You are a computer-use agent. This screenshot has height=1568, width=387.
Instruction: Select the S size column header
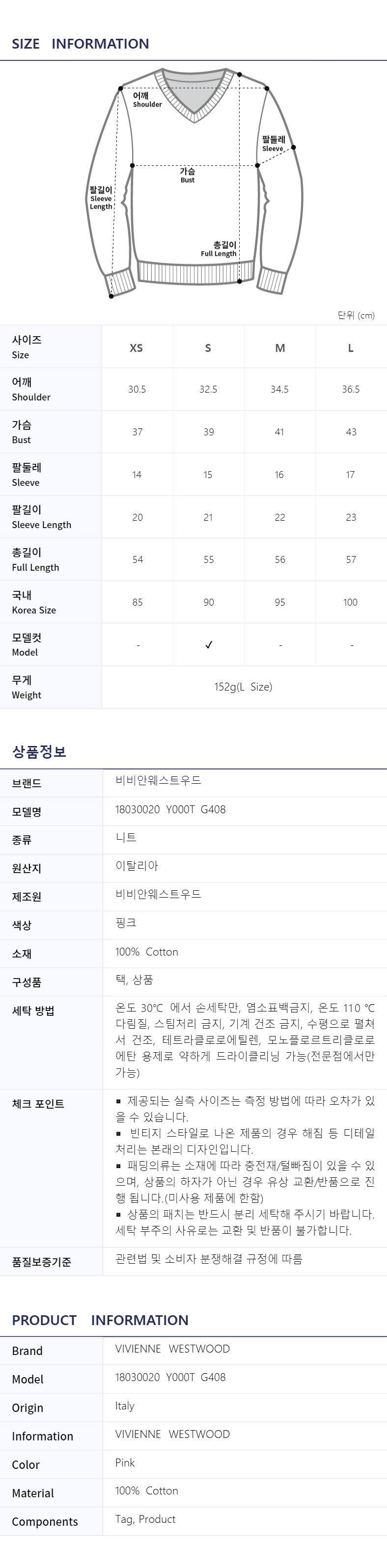[x=208, y=348]
